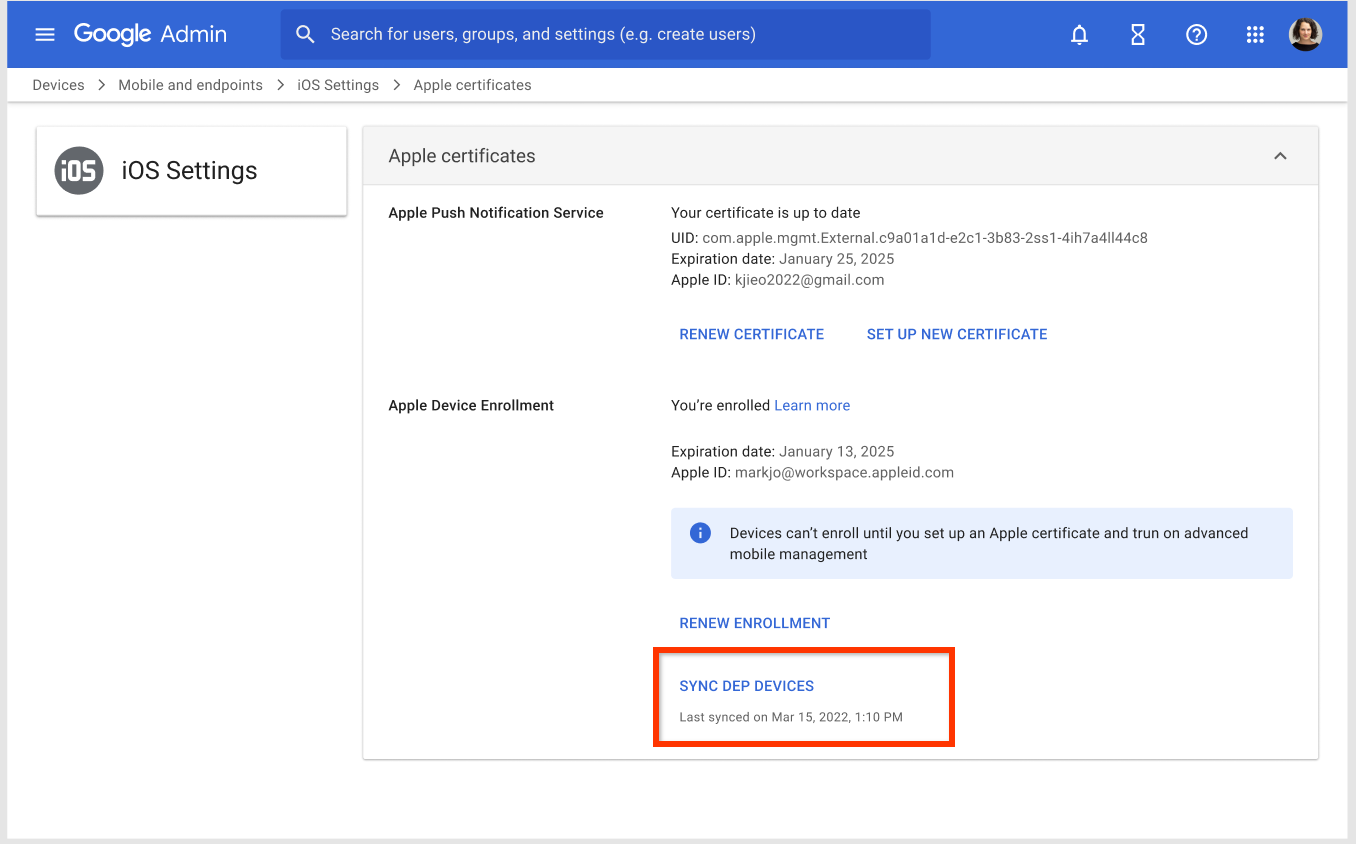The height and width of the screenshot is (844, 1356).
Task: Click RENEW CERTIFICATE
Action: pyautogui.click(x=752, y=334)
